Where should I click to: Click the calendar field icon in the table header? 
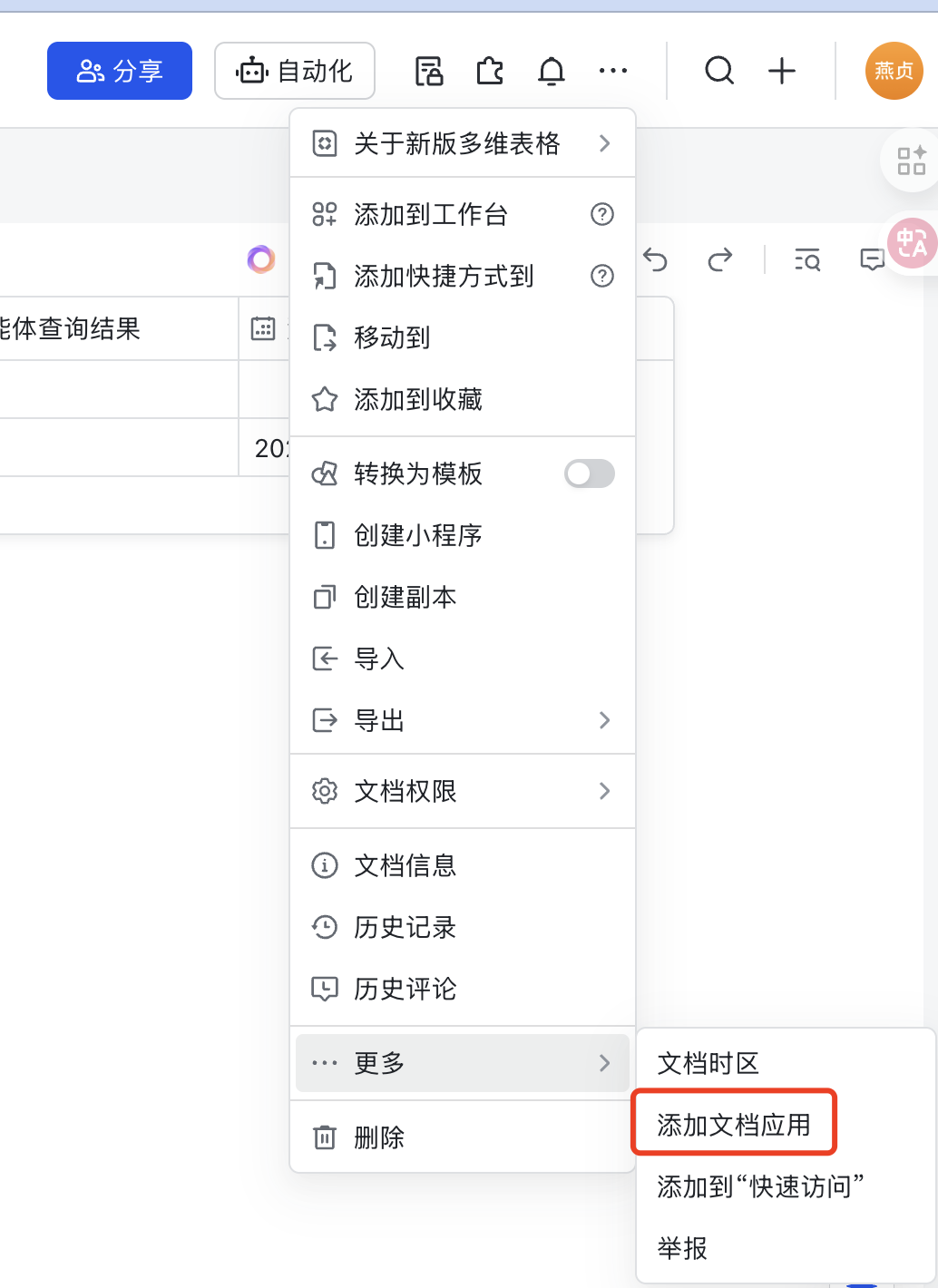pyautogui.click(x=263, y=328)
